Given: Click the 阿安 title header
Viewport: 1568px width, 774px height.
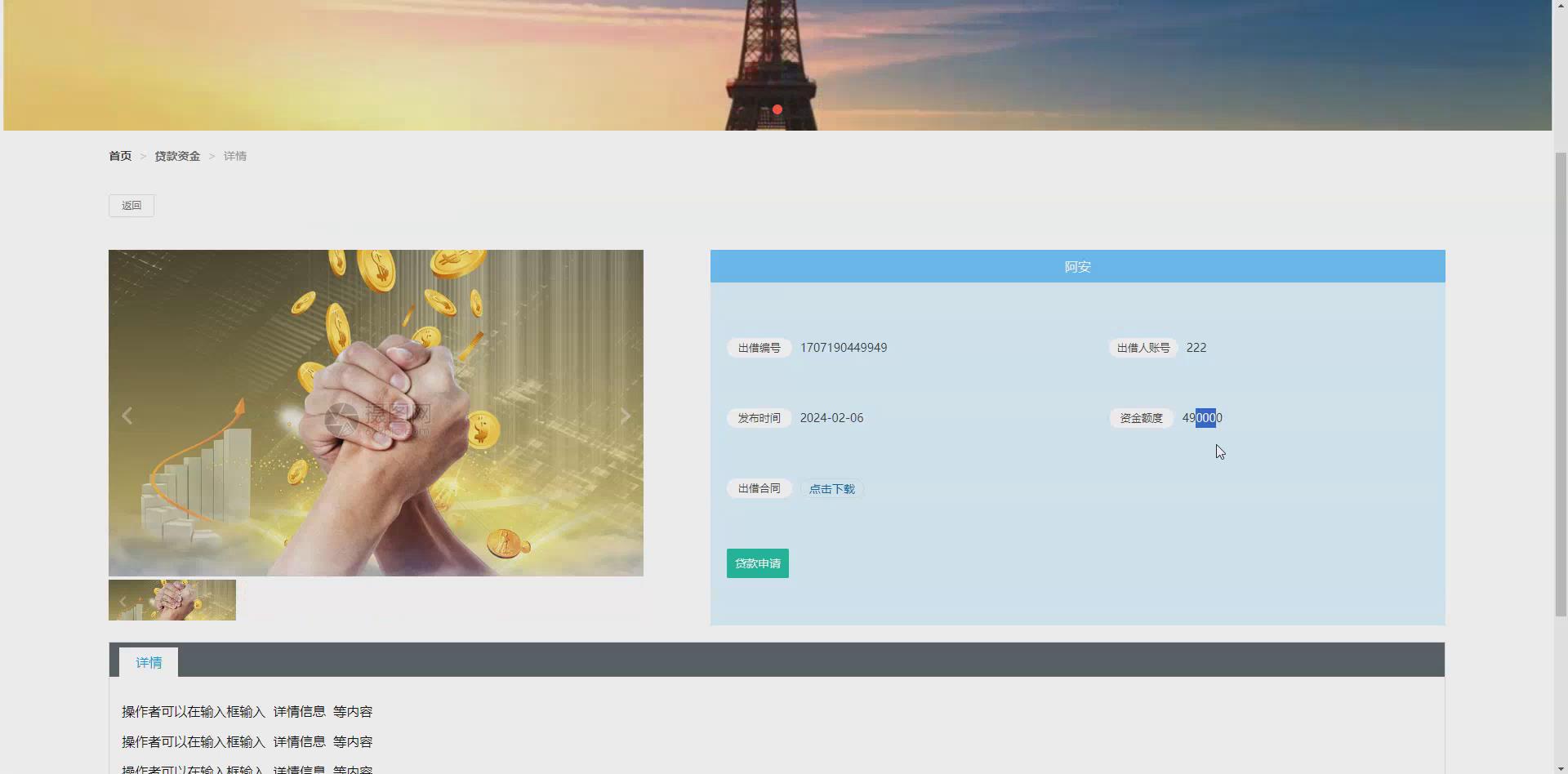Looking at the screenshot, I should (1077, 266).
